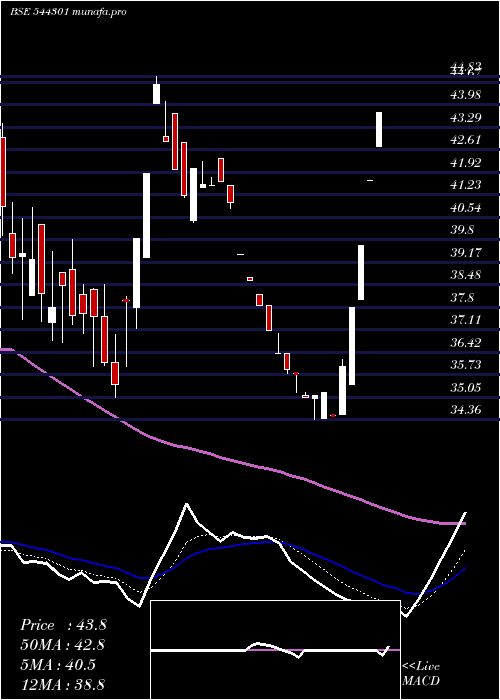Click the BSE 544301 munafa.pro title text
Viewport: 500px width, 700px height.
pyautogui.click(x=68, y=12)
